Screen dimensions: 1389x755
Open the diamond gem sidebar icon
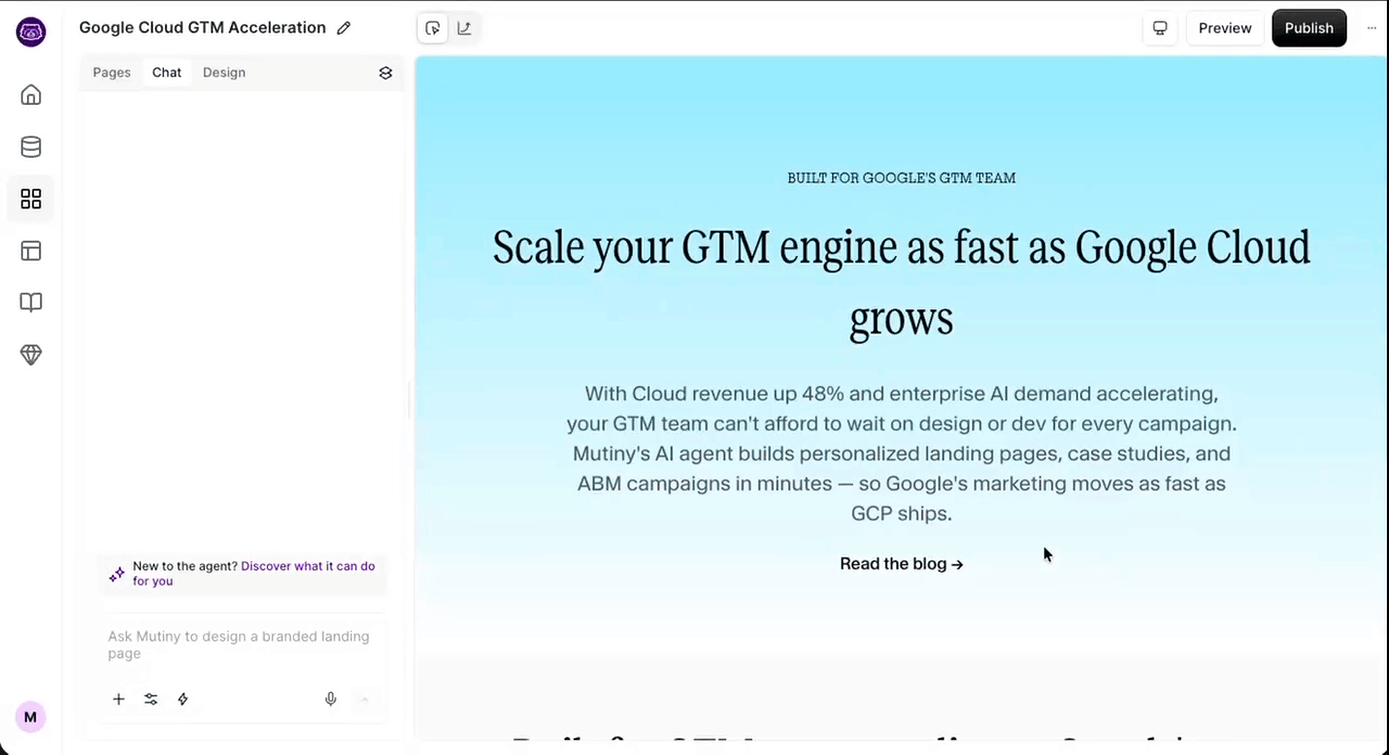[31, 355]
